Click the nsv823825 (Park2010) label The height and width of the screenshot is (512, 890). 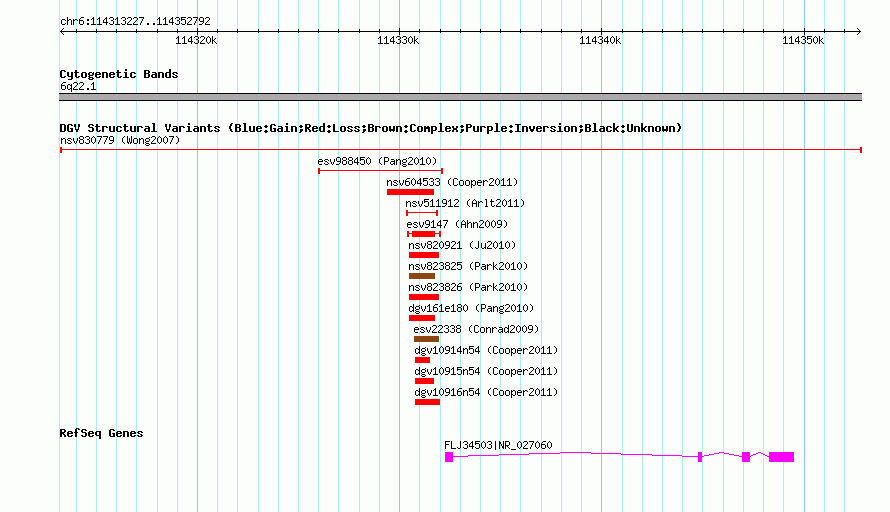[468, 266]
